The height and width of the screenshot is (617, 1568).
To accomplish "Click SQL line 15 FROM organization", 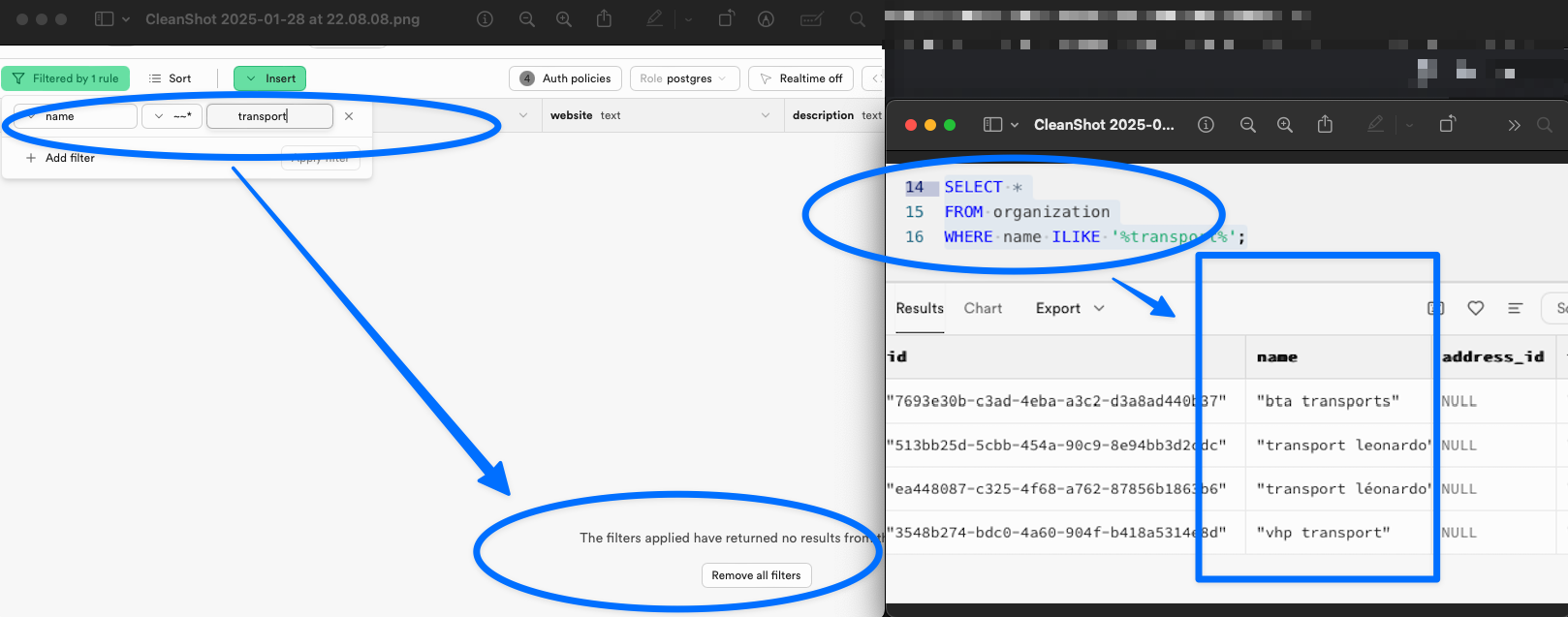I will [1027, 211].
